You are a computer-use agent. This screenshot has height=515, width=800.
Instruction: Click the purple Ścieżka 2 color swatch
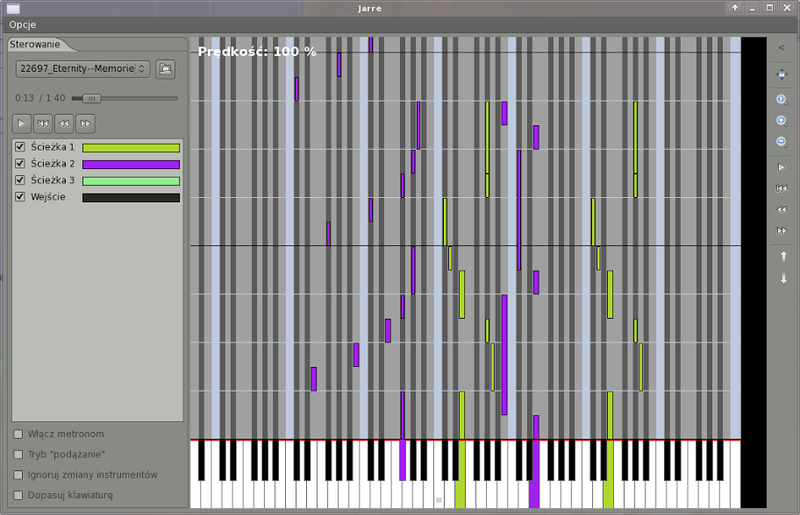point(131,164)
